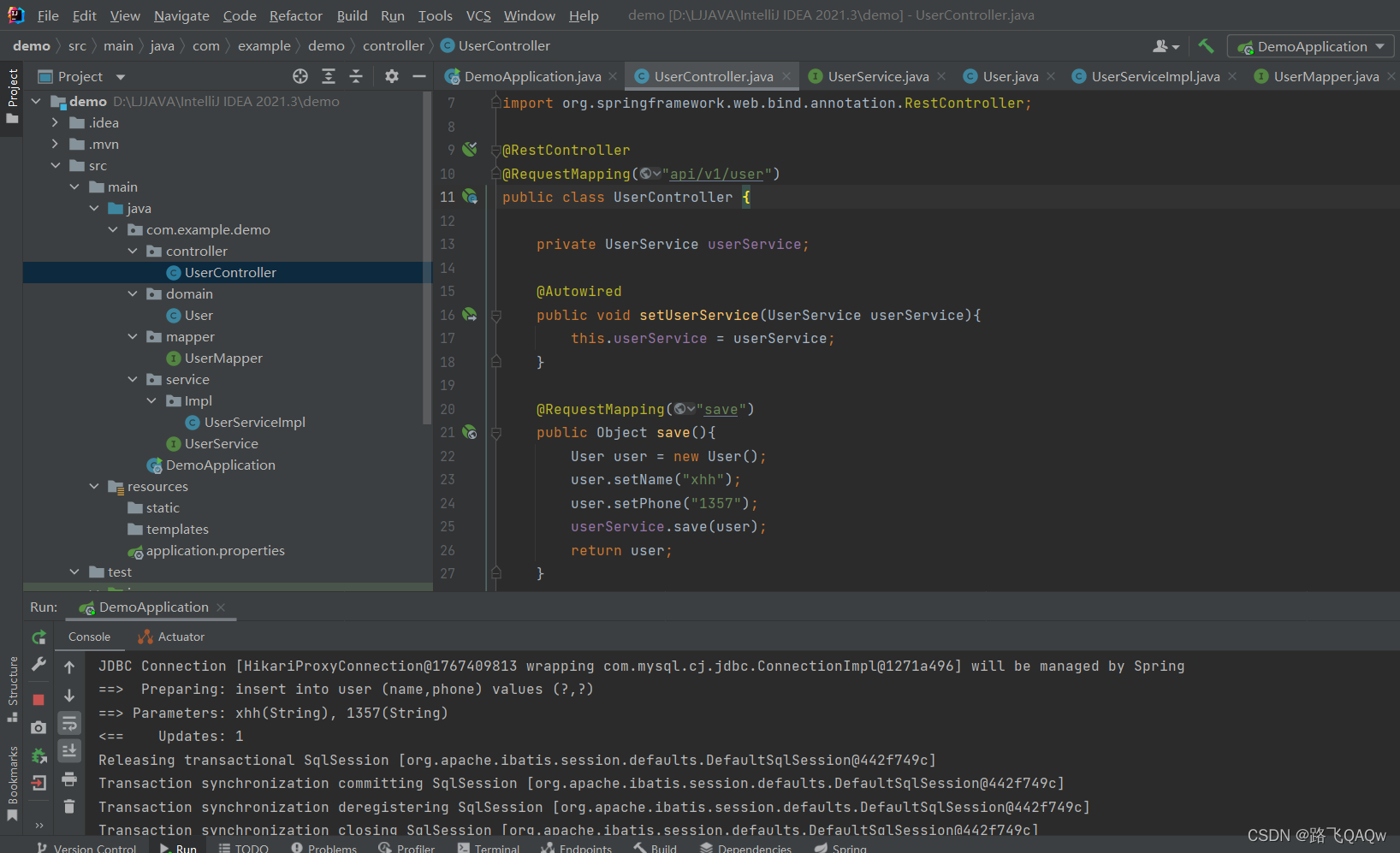The image size is (1400, 853).
Task: Toggle scroll to end in console
Action: point(69,750)
